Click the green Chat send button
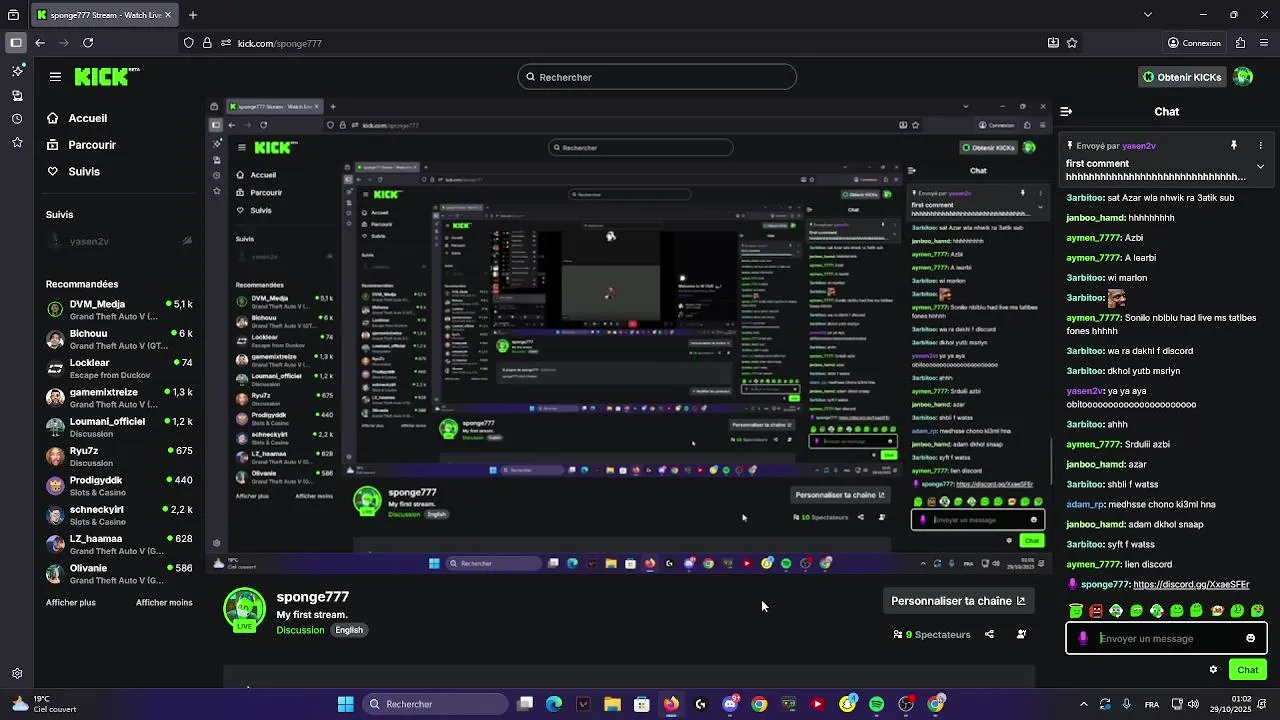 (1248, 670)
